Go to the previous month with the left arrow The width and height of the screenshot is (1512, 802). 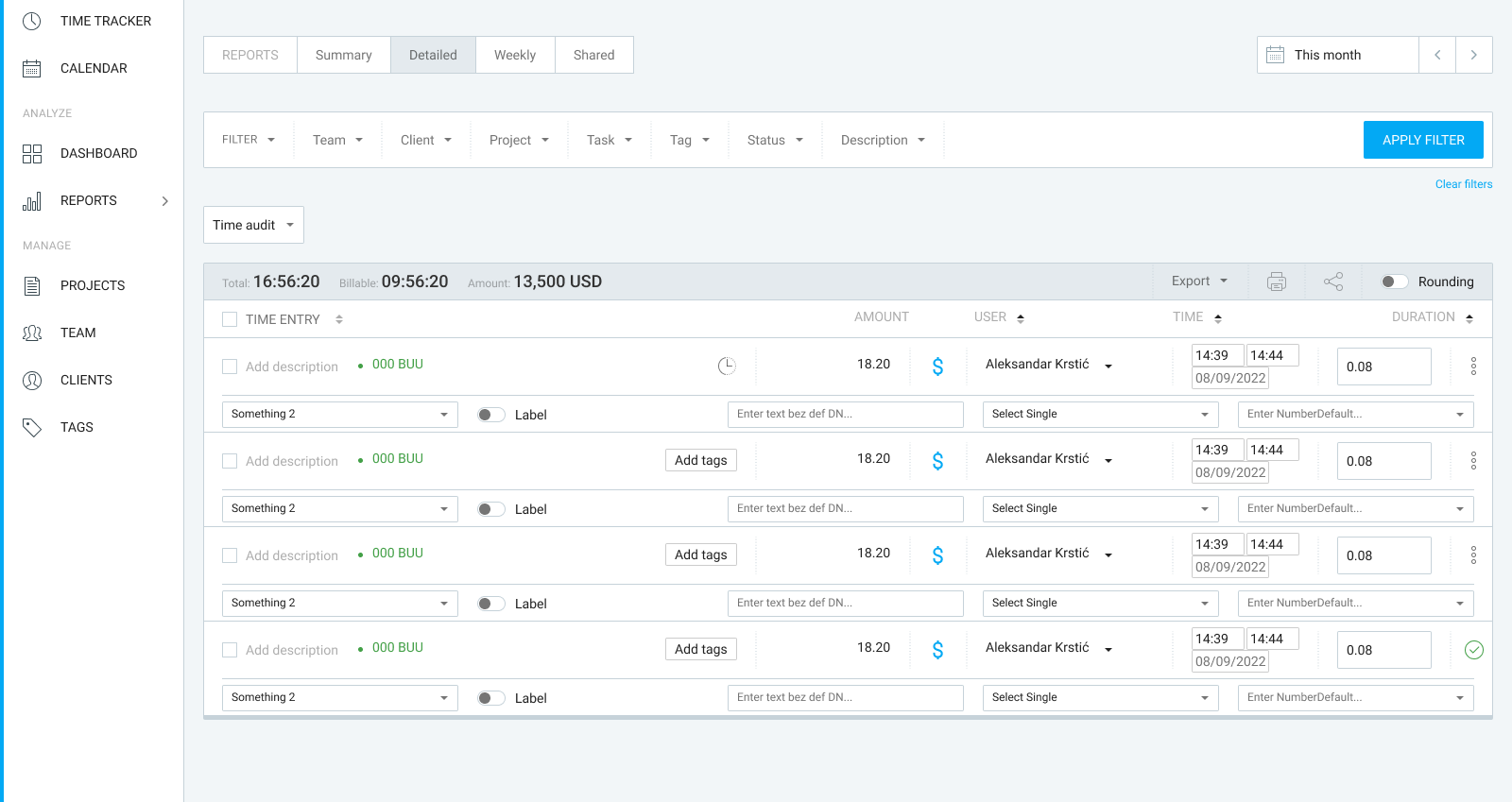point(1437,55)
